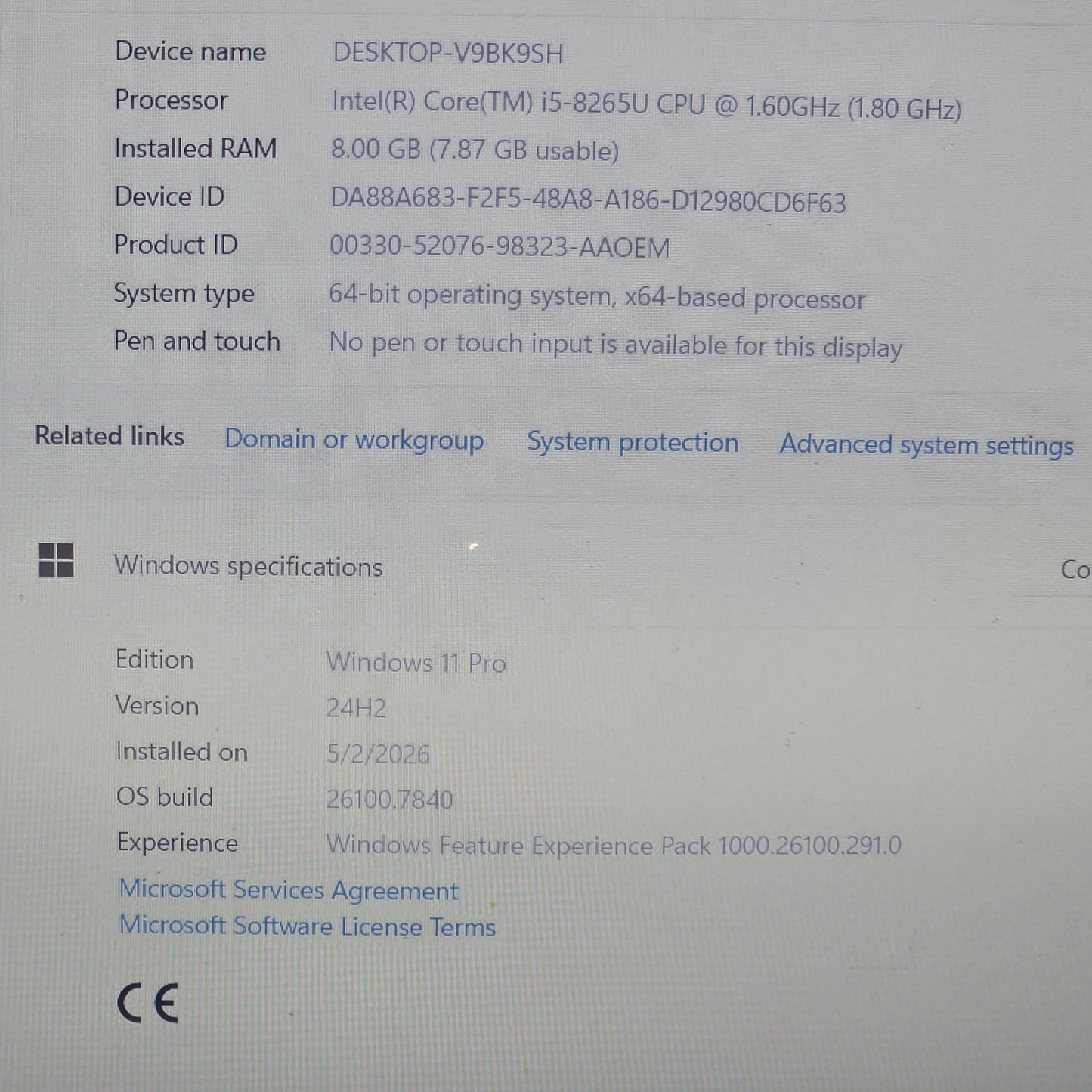Click the installed RAM value 8.00 GB
The image size is (1092, 1092).
click(x=475, y=150)
